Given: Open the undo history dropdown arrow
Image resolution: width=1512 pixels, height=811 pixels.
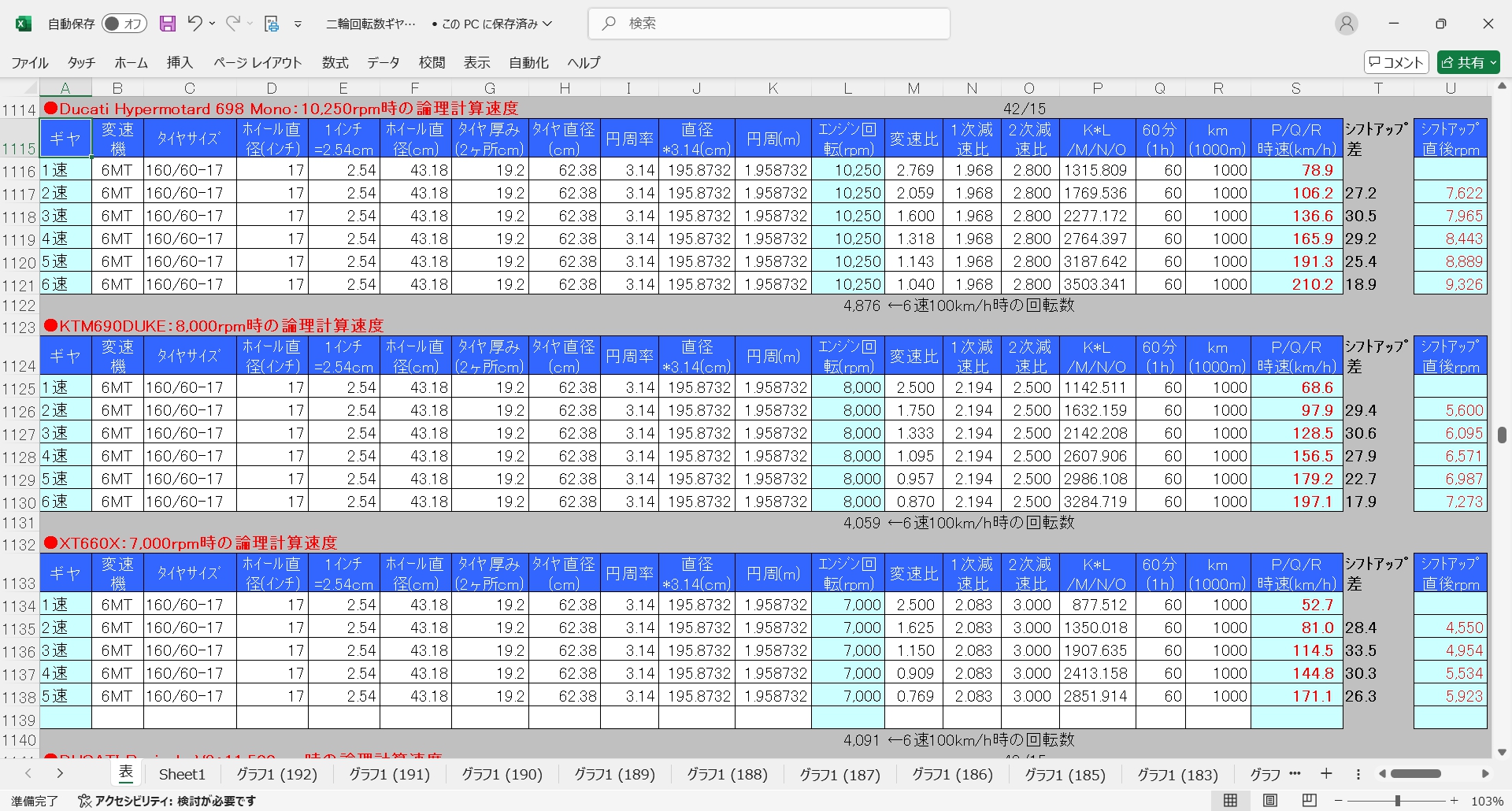Looking at the screenshot, I should 213,24.
